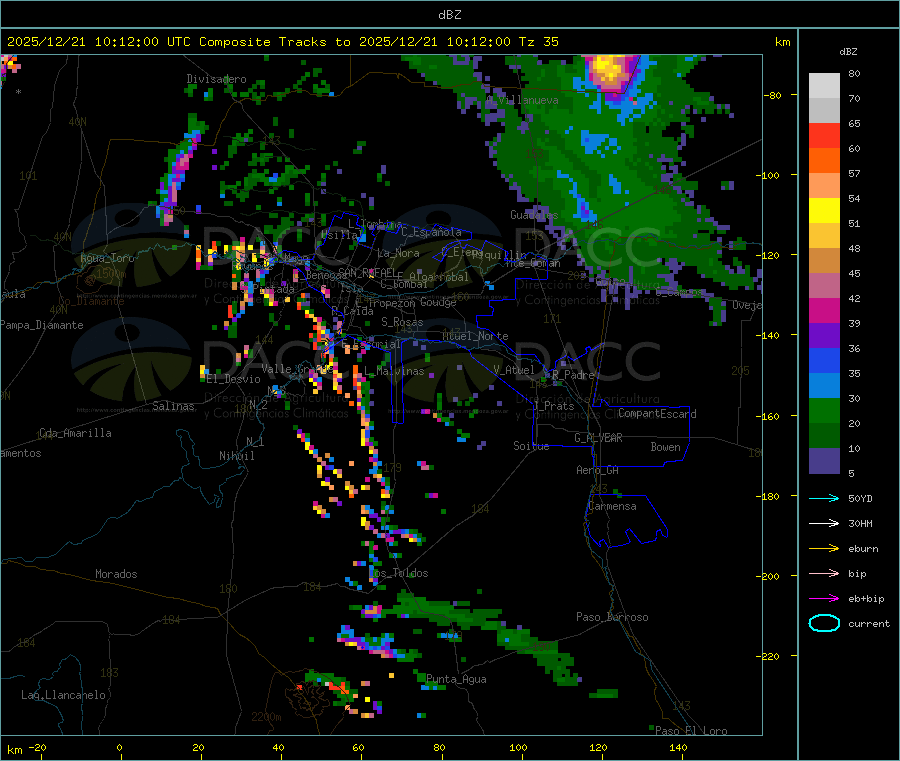Pick the magenta 39-42 dBZ swatch
Viewport: 900px width, 761px height.
click(x=824, y=311)
